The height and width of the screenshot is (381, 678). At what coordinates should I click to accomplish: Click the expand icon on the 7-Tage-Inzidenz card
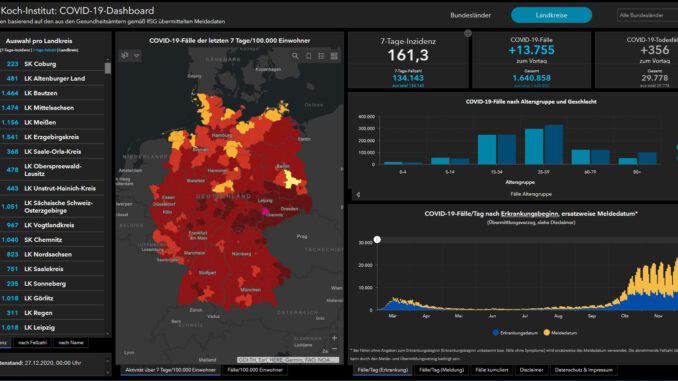click(467, 33)
